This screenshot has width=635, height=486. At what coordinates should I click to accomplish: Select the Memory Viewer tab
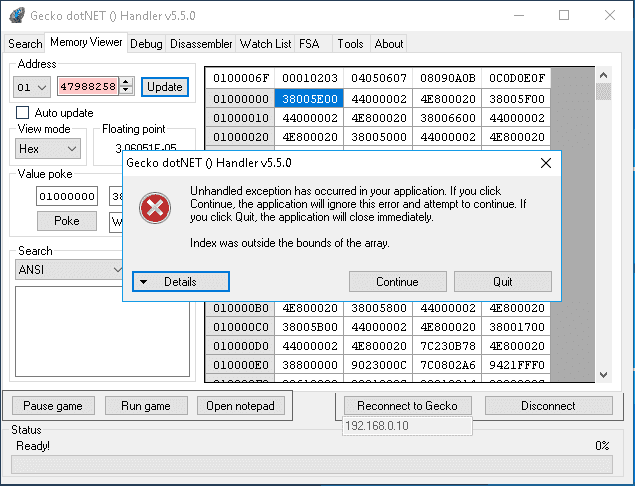click(x=86, y=42)
